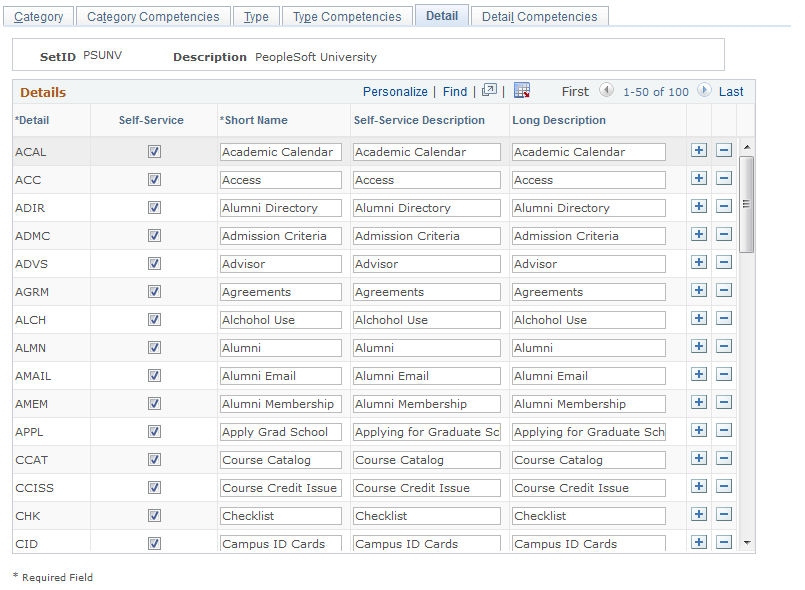This screenshot has width=805, height=590.
Task: Add a row after ALCH detail
Action: 699,318
